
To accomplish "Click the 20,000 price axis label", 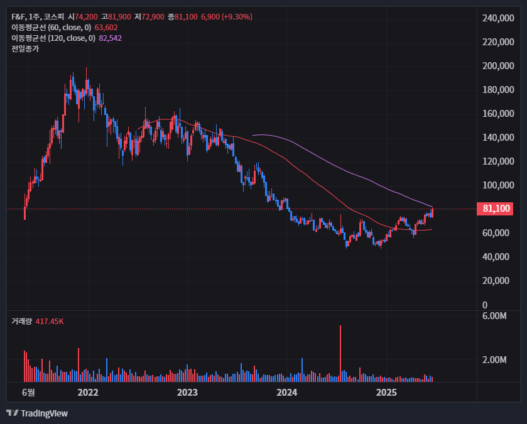I will pyautogui.click(x=496, y=281).
